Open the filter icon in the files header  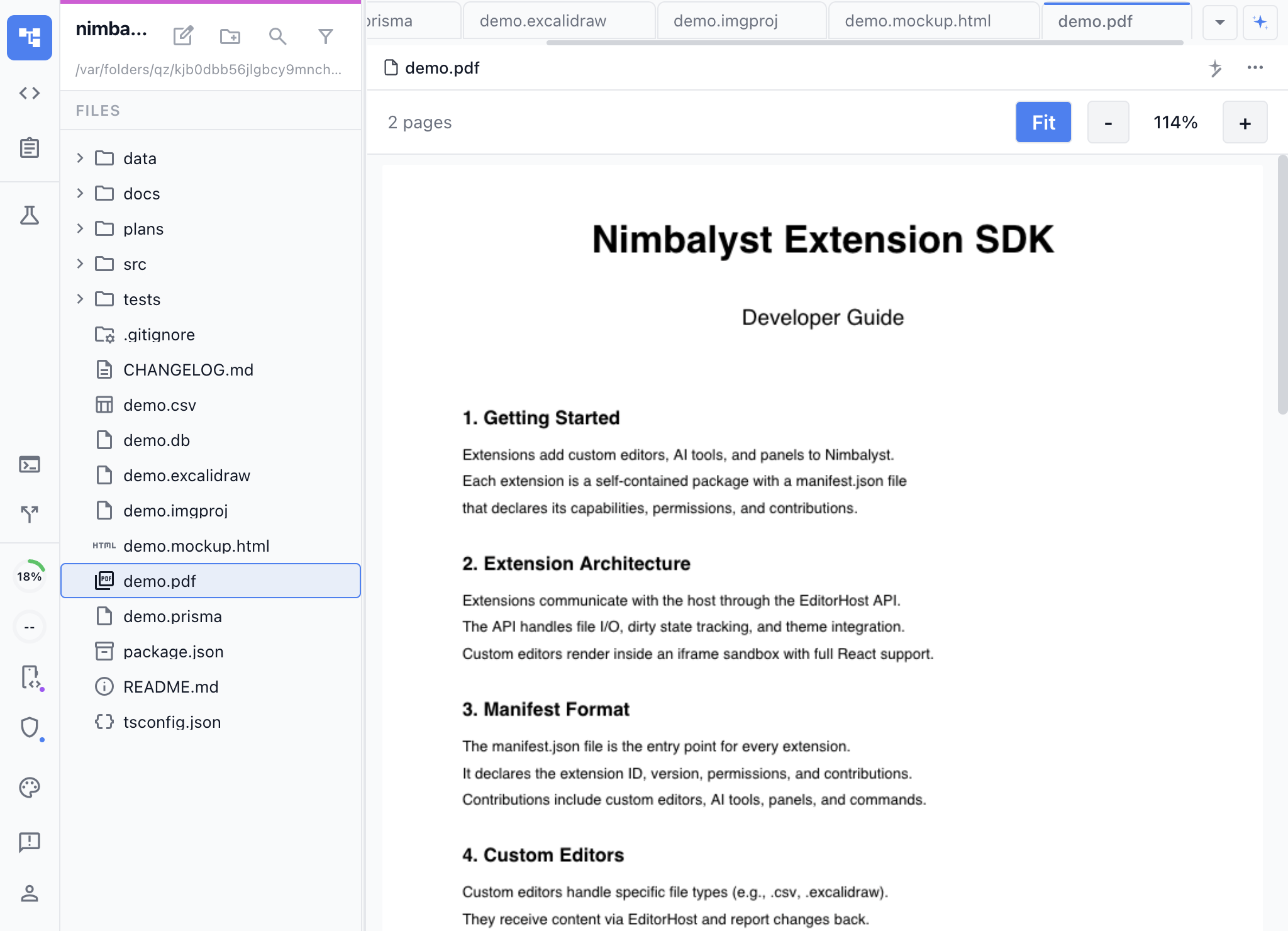point(326,36)
